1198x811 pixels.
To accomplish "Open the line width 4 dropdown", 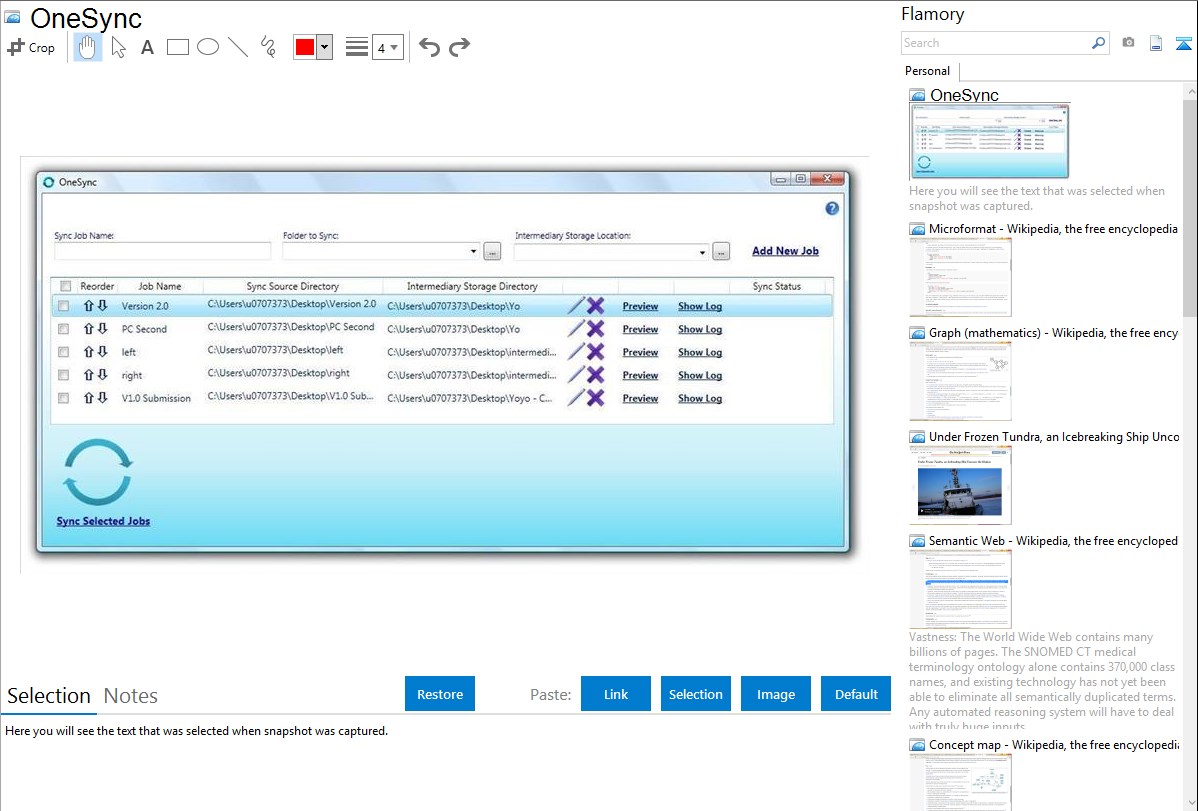I will 387,47.
